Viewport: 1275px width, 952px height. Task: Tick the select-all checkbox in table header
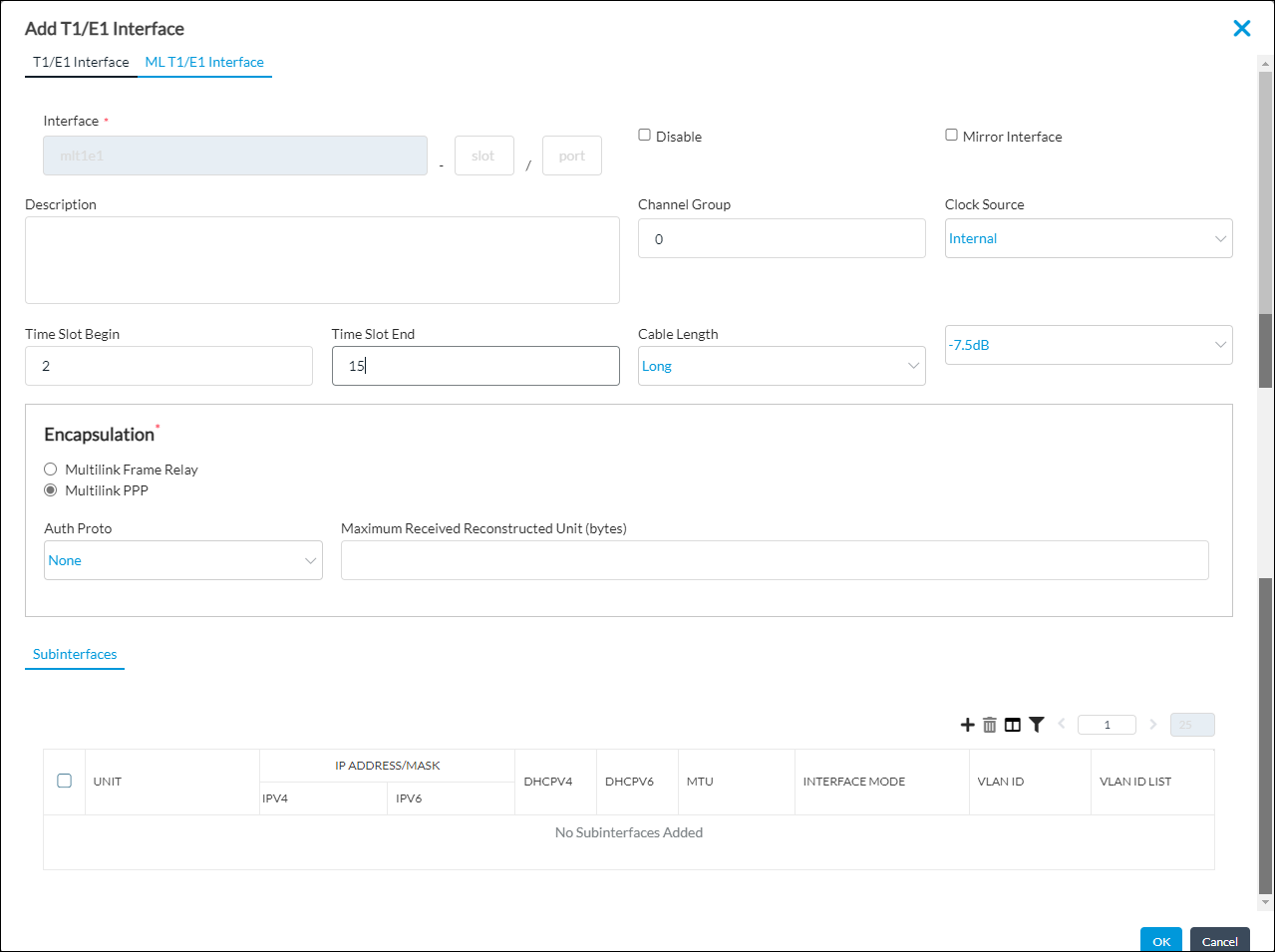(65, 781)
